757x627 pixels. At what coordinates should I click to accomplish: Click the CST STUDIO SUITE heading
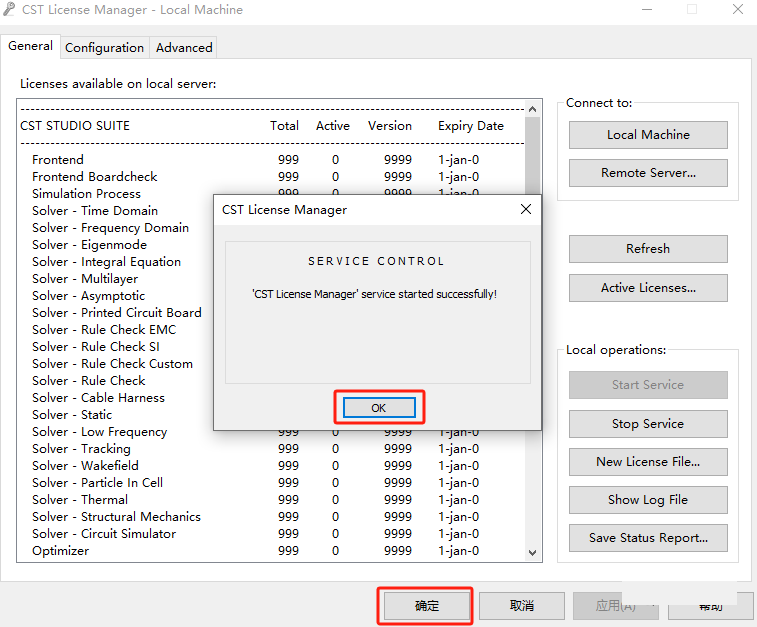click(75, 126)
